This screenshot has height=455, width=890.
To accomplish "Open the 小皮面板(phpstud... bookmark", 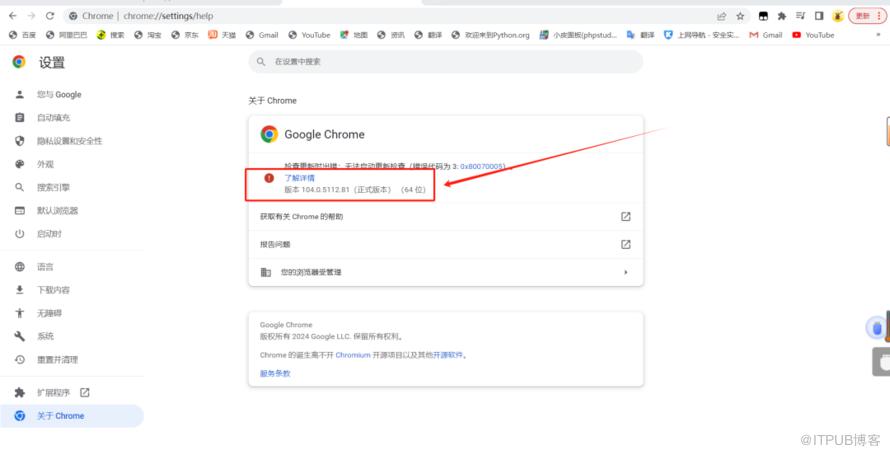I will tap(578, 35).
